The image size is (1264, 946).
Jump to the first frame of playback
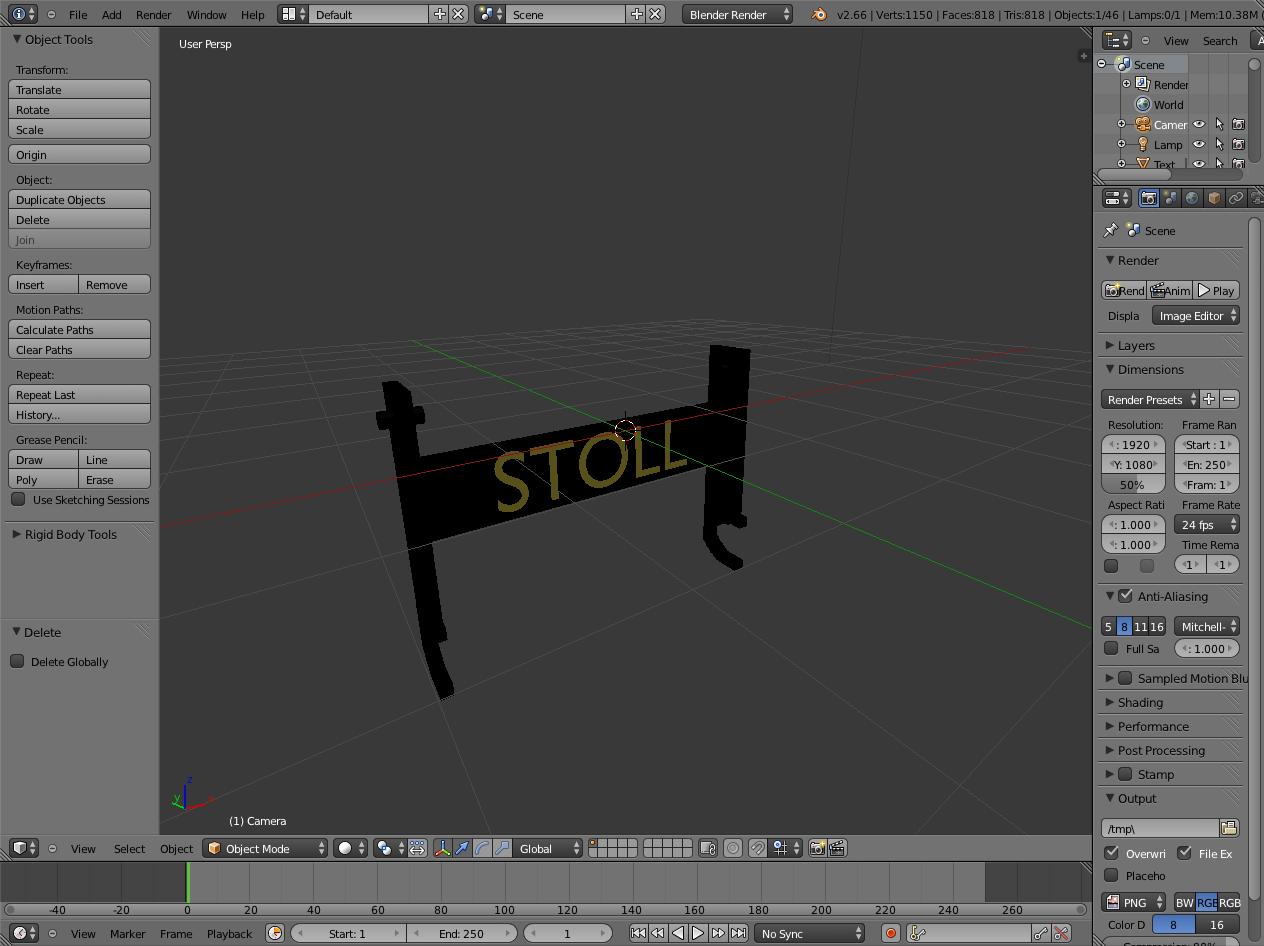638,933
